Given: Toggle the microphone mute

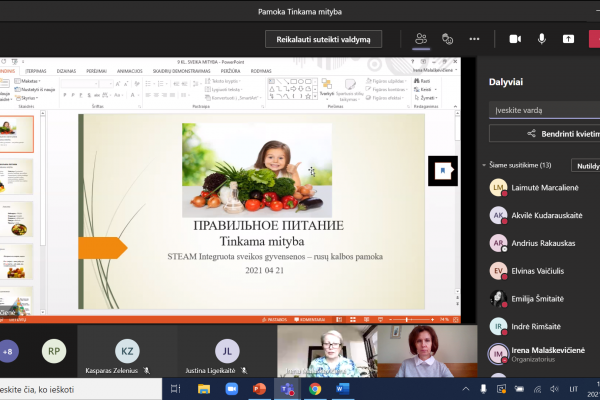Looking at the screenshot, I should (x=541, y=39).
